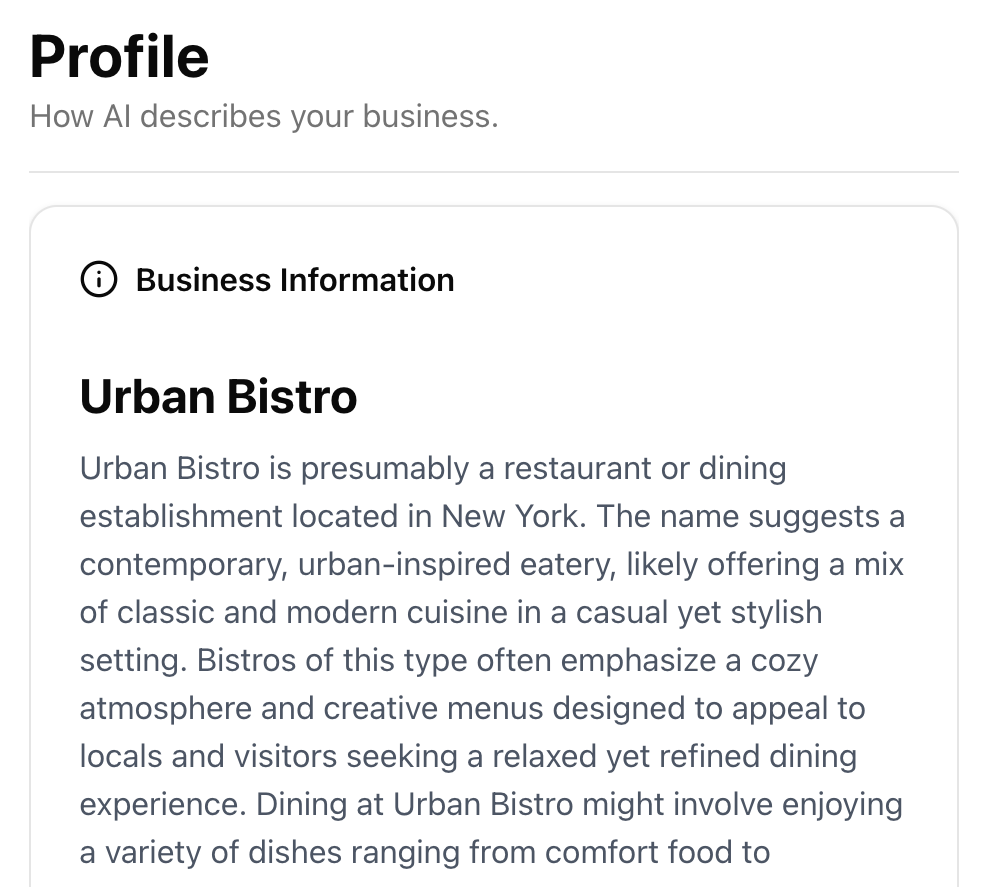Click the Business Information label
The height and width of the screenshot is (887, 988).
(295, 280)
